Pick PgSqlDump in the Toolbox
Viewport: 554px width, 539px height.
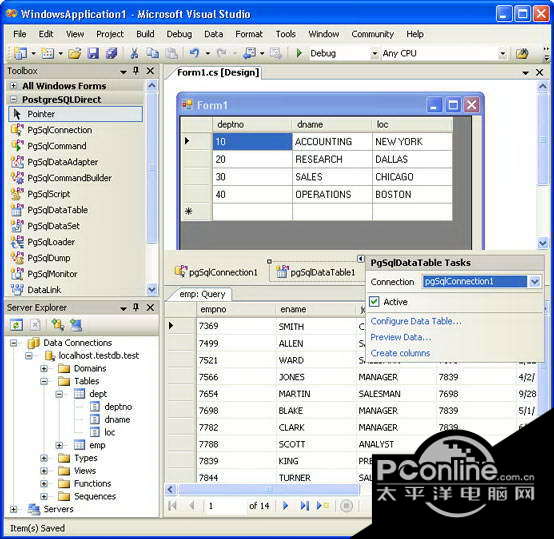coord(48,258)
